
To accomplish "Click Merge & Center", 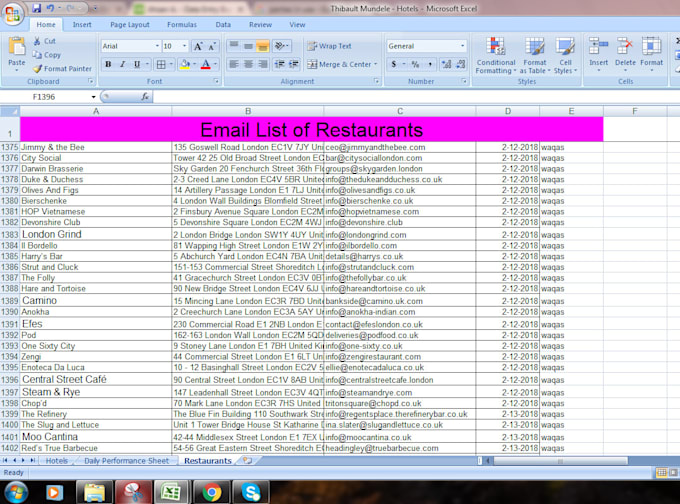I will click(340, 64).
